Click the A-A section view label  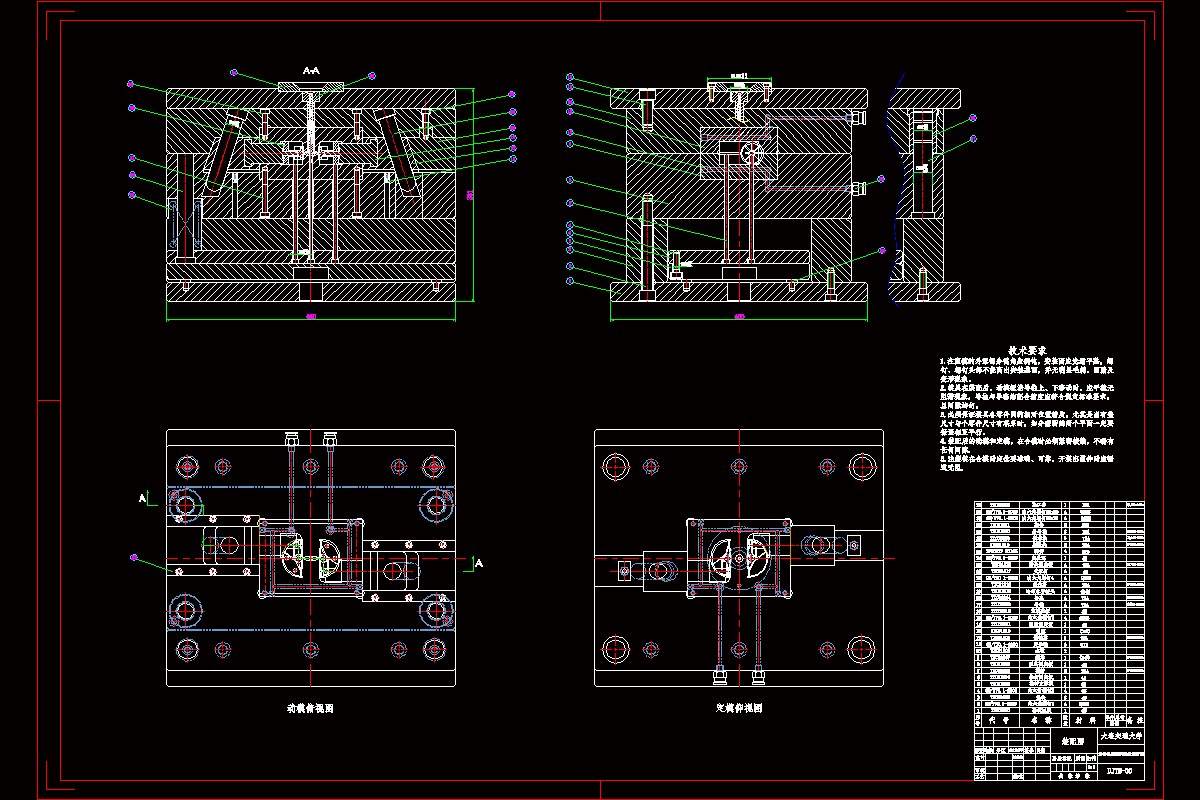(311, 71)
